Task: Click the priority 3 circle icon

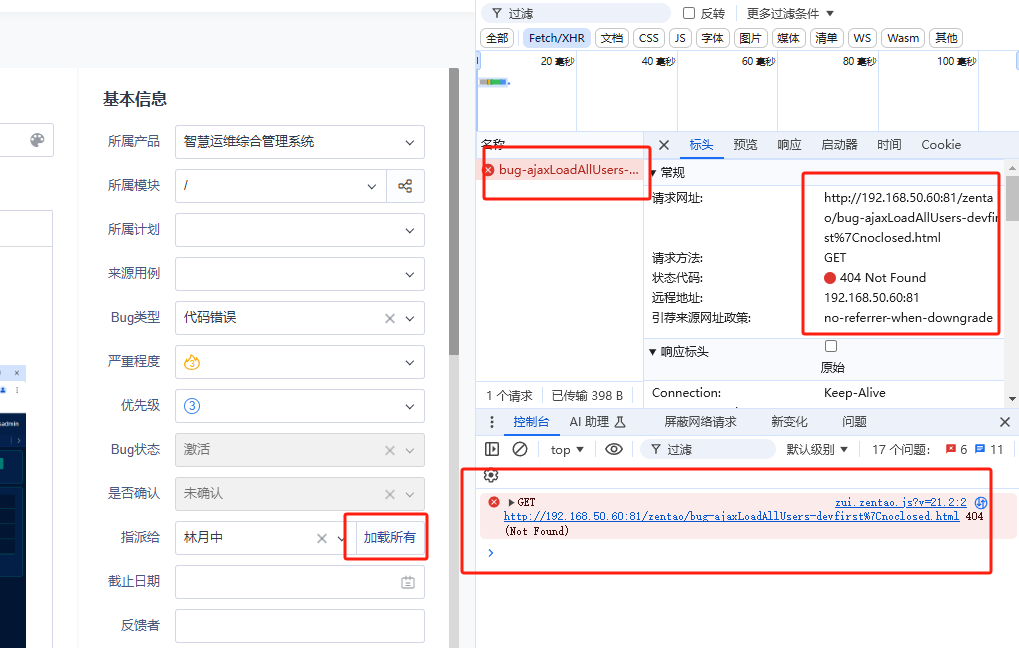Action: (x=192, y=406)
